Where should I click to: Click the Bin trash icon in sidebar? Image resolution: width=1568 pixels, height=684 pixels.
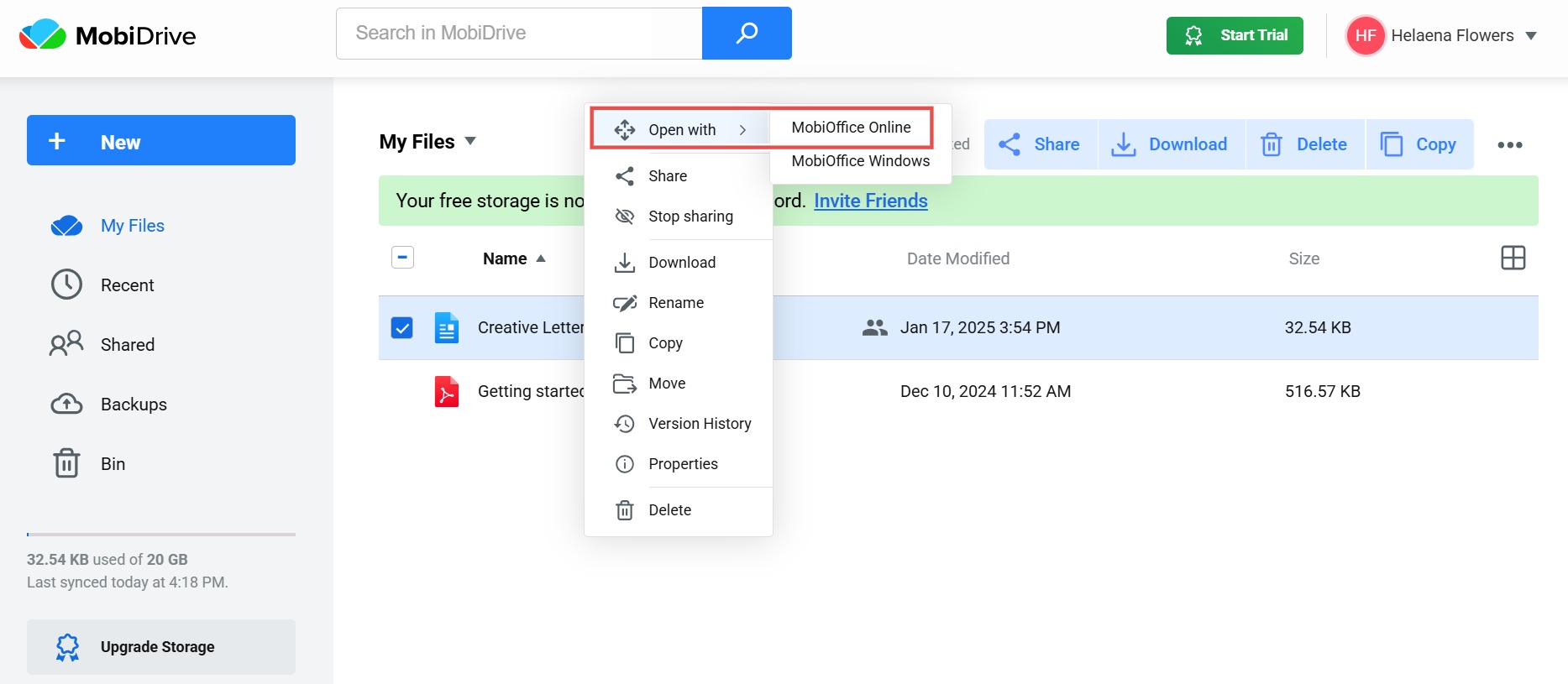tap(66, 463)
